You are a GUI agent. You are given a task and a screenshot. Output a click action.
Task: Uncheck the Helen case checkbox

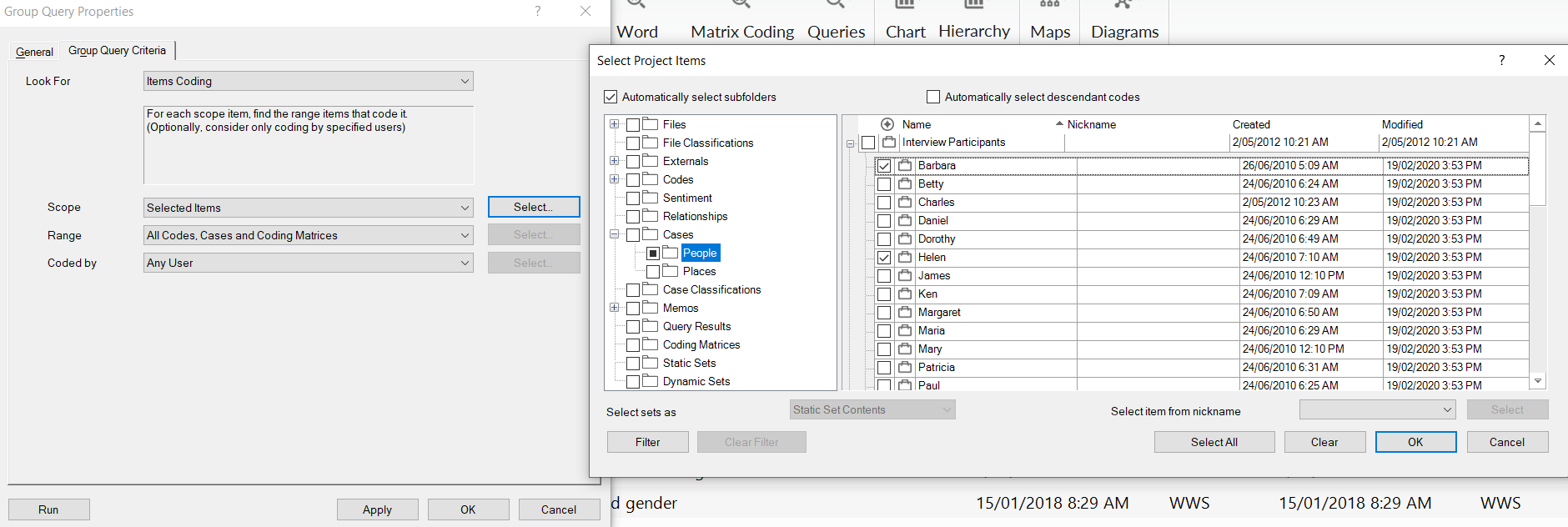(x=884, y=258)
